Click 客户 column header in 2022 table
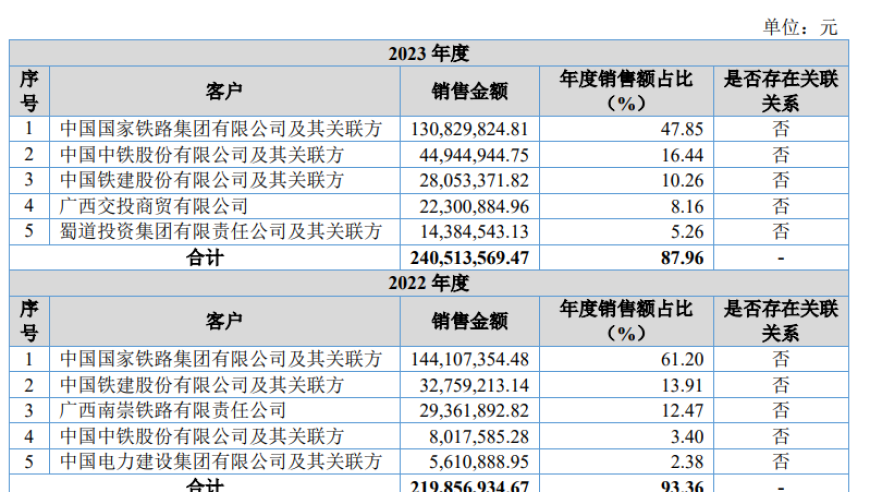The height and width of the screenshot is (492, 870). [224, 321]
